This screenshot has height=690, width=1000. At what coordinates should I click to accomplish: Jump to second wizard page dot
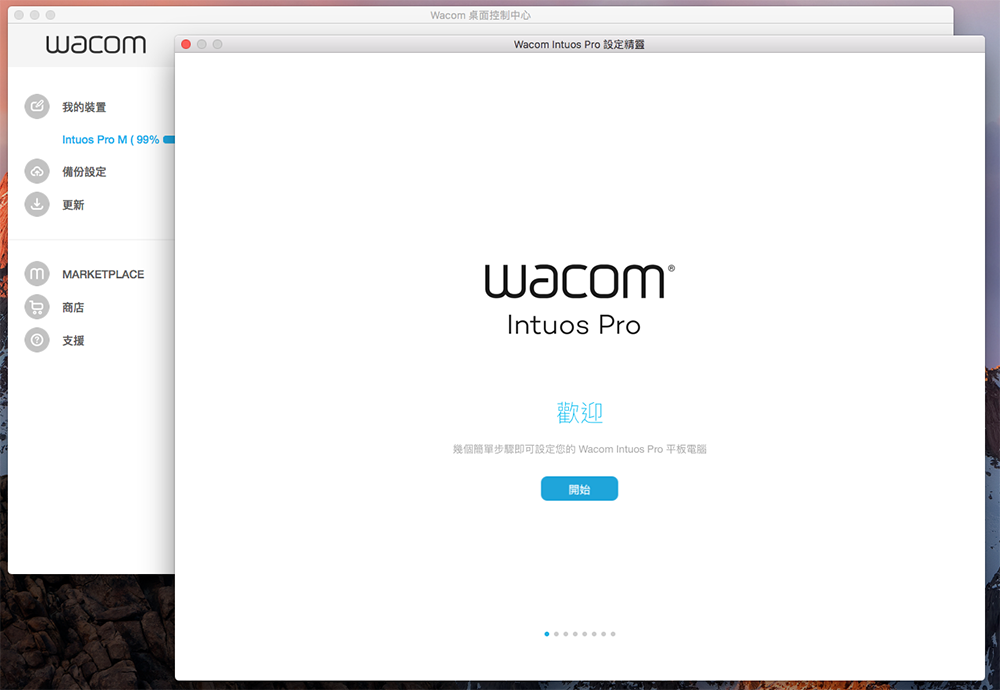point(556,634)
